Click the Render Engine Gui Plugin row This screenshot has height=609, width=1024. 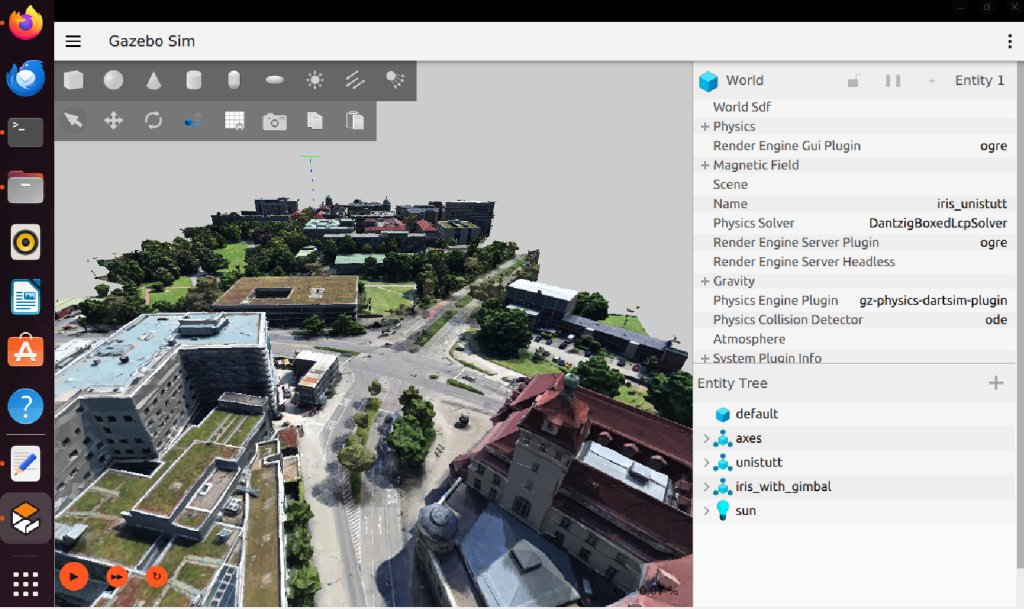(854, 146)
